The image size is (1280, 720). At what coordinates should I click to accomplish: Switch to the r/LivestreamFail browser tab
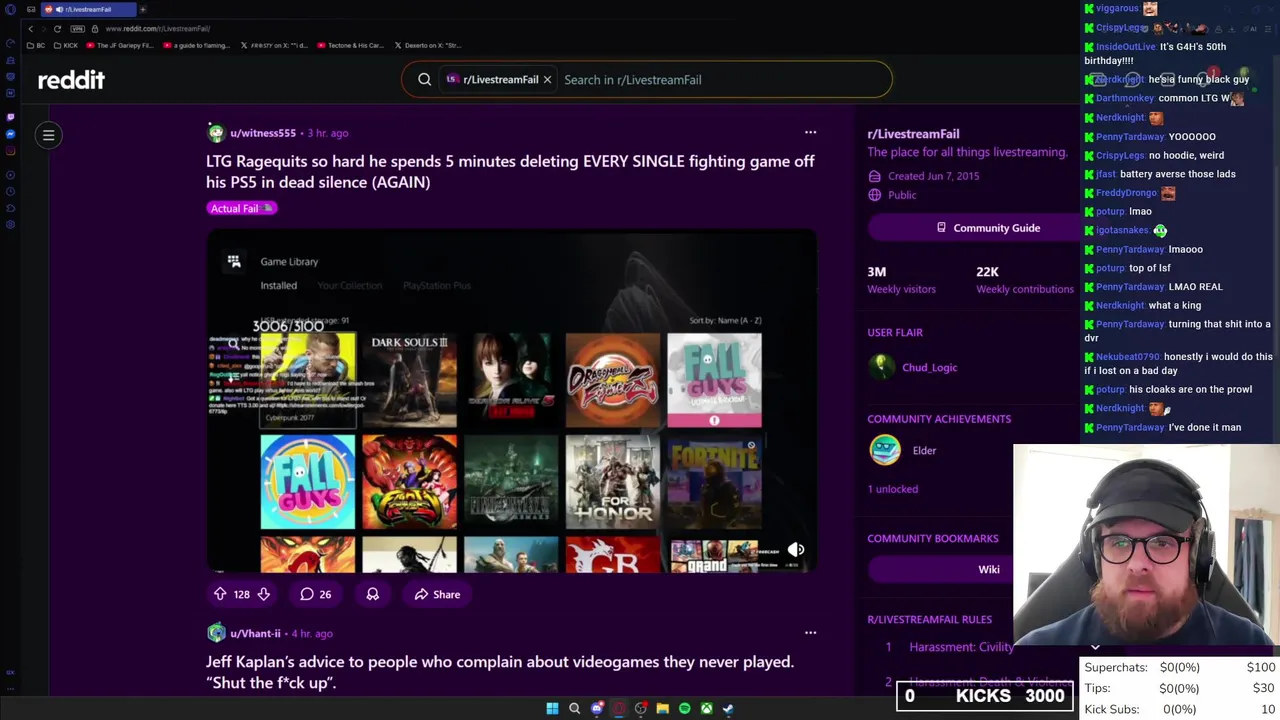(88, 9)
